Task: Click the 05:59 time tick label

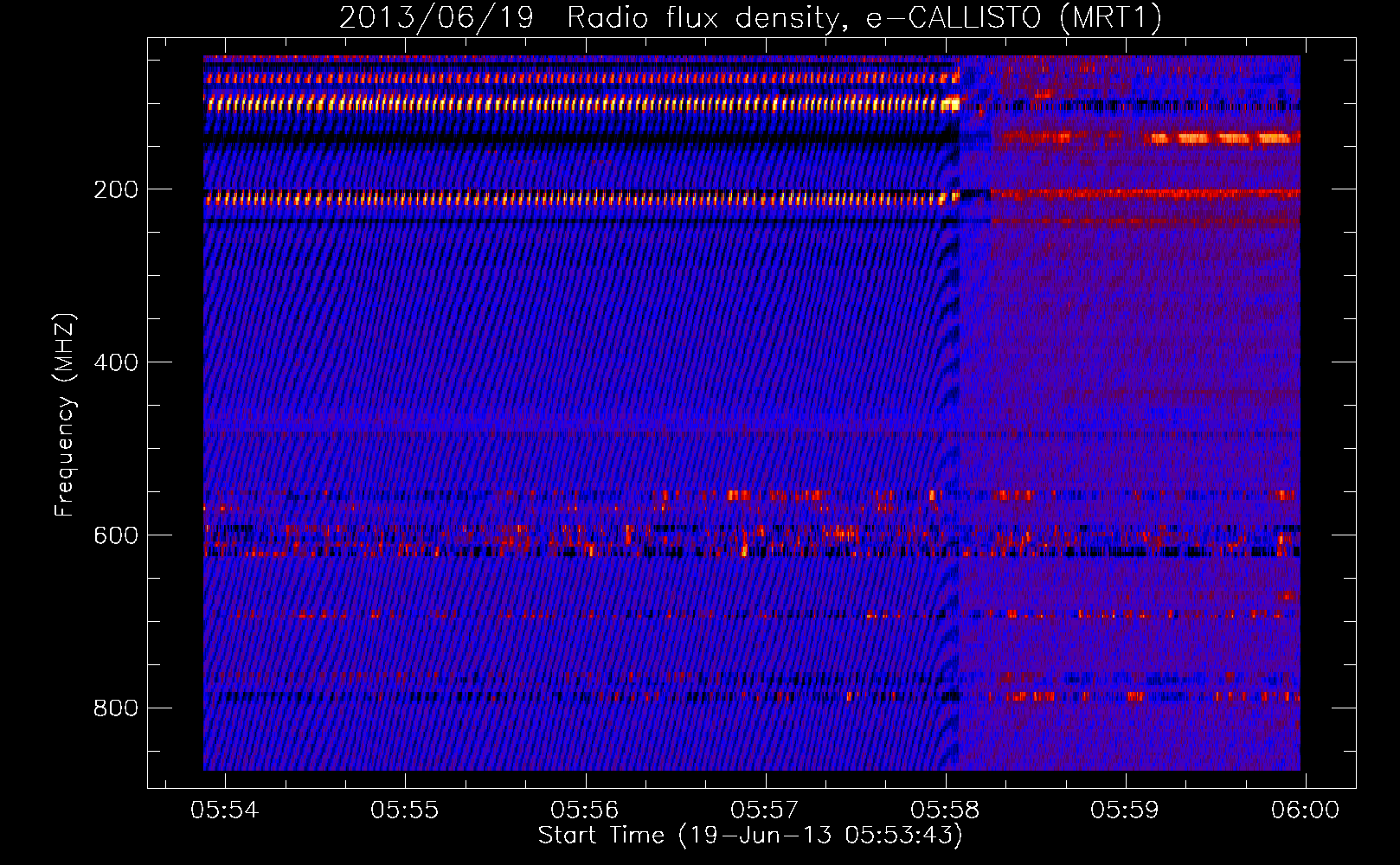Action: click(1125, 810)
